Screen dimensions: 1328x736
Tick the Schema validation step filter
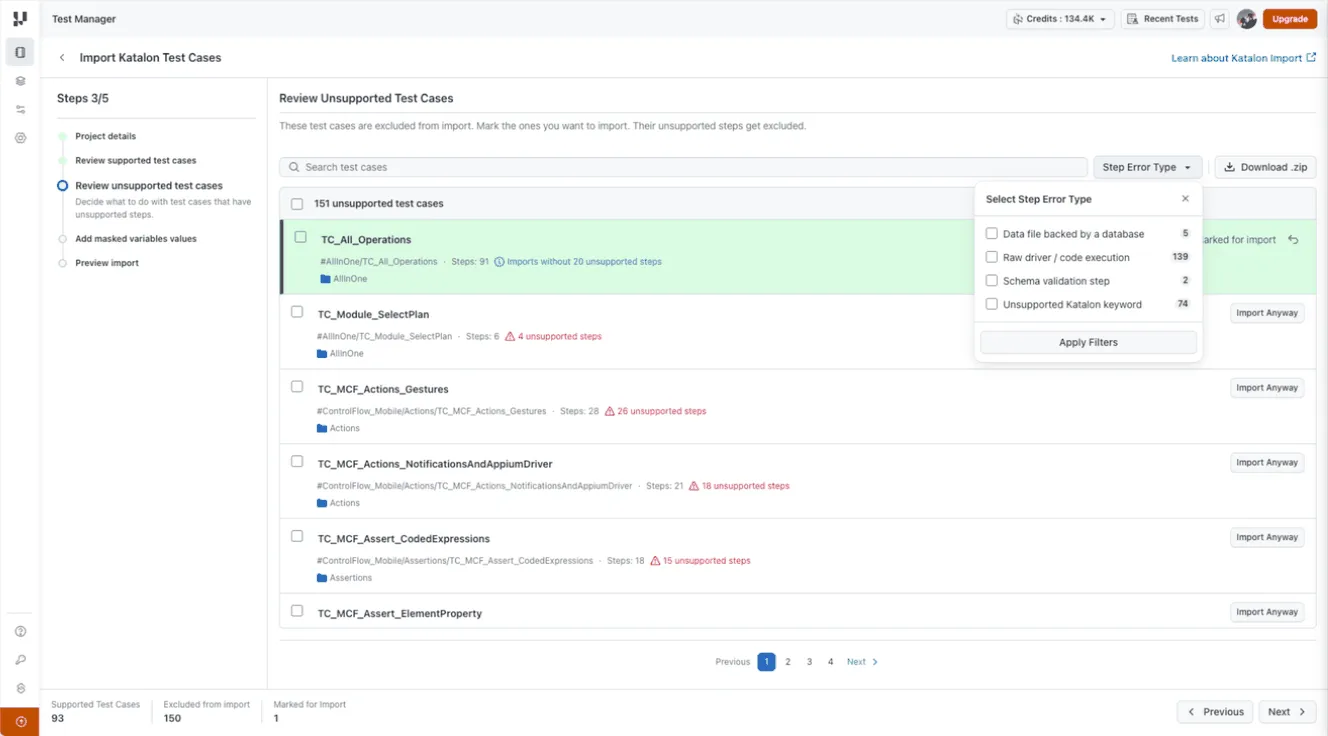992,281
